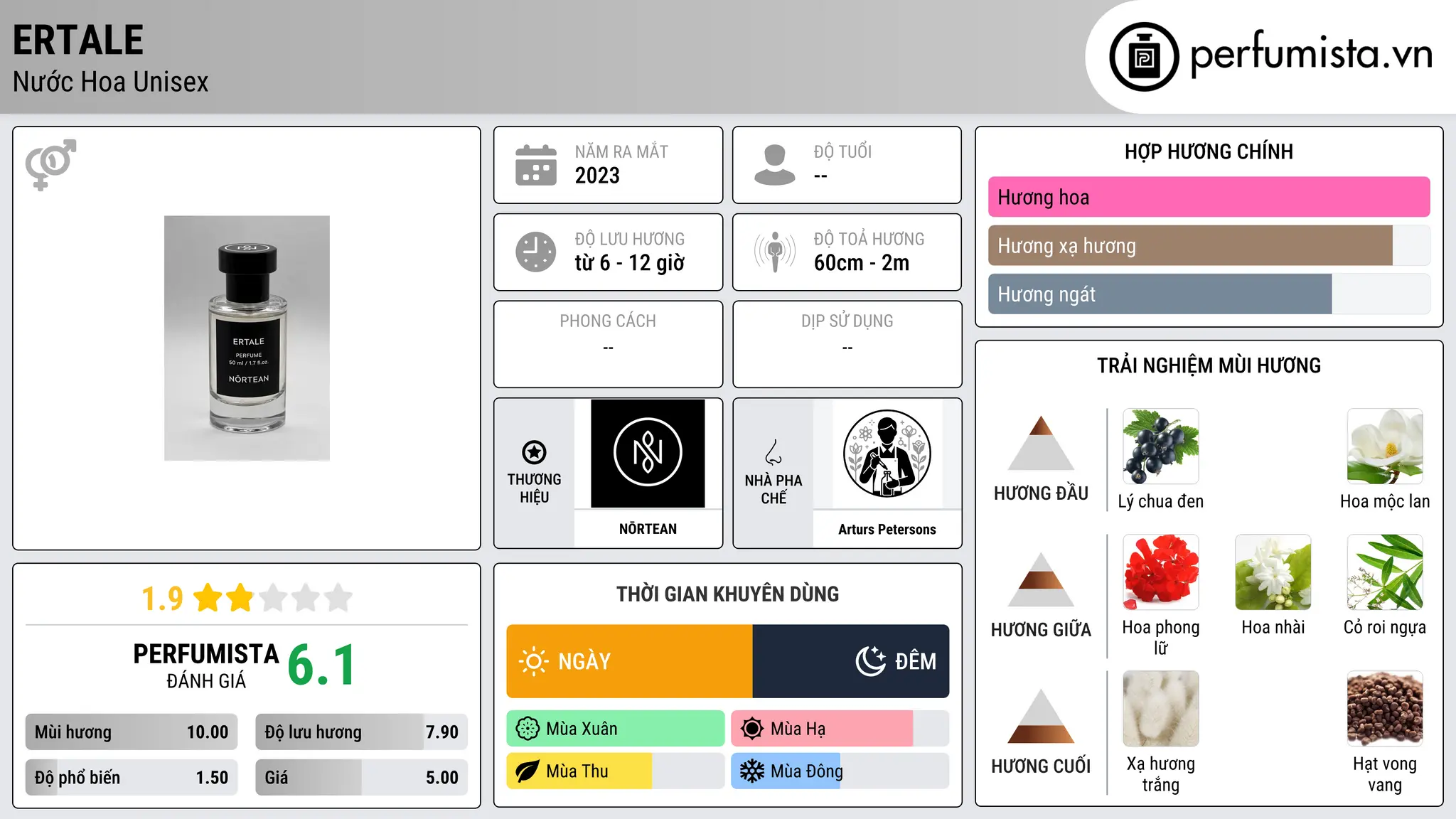Screen dimensions: 1456x819
Task: Click the calendar icon beside Năm ra mắt
Action: [x=536, y=165]
